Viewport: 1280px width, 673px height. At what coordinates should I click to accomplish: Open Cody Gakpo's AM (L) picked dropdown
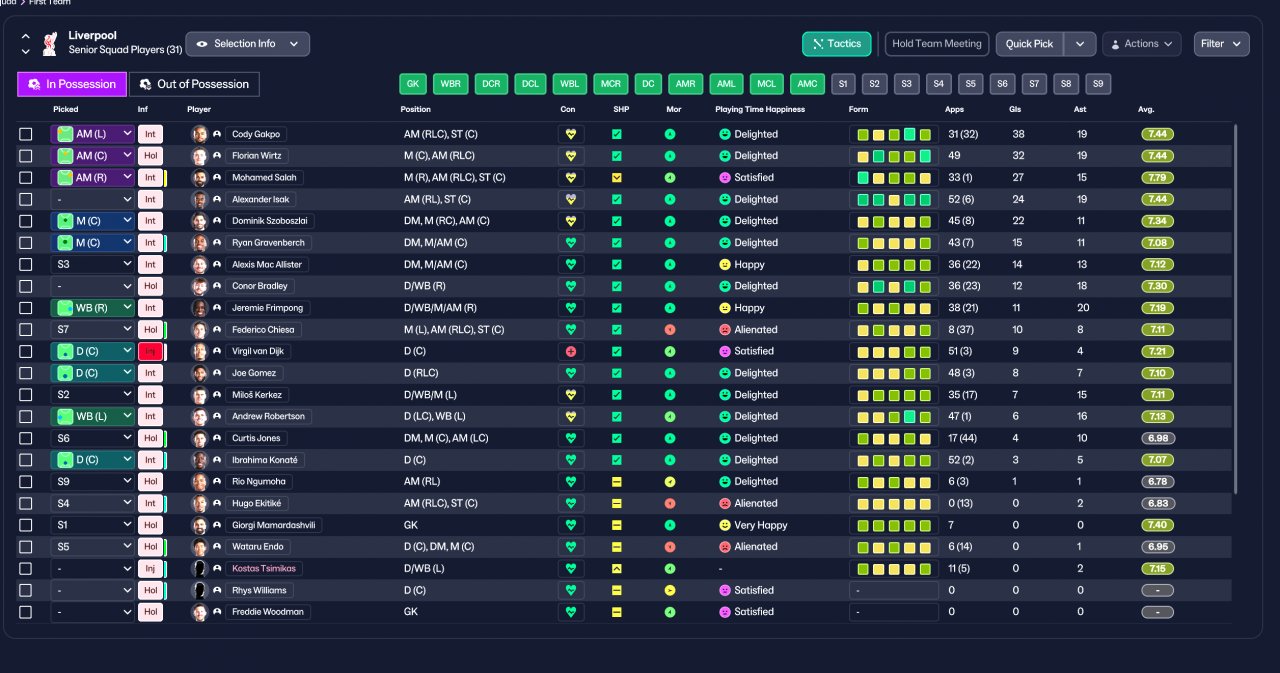point(93,134)
